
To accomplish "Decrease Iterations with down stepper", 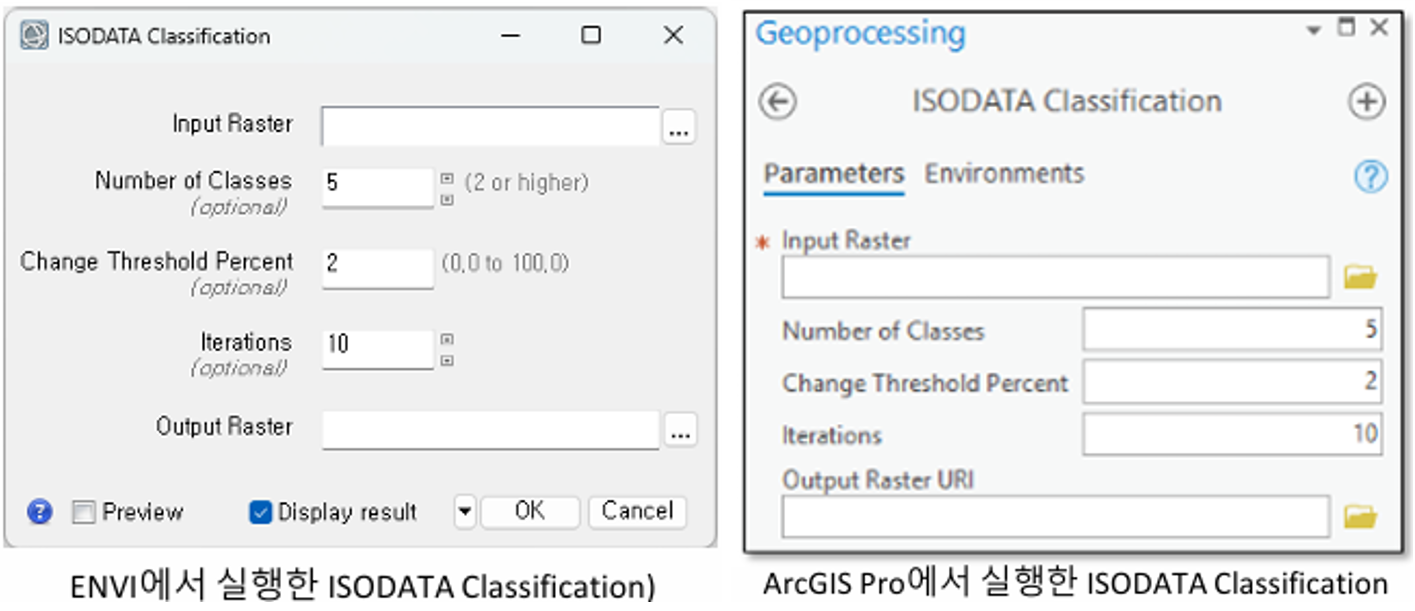I will pos(447,361).
